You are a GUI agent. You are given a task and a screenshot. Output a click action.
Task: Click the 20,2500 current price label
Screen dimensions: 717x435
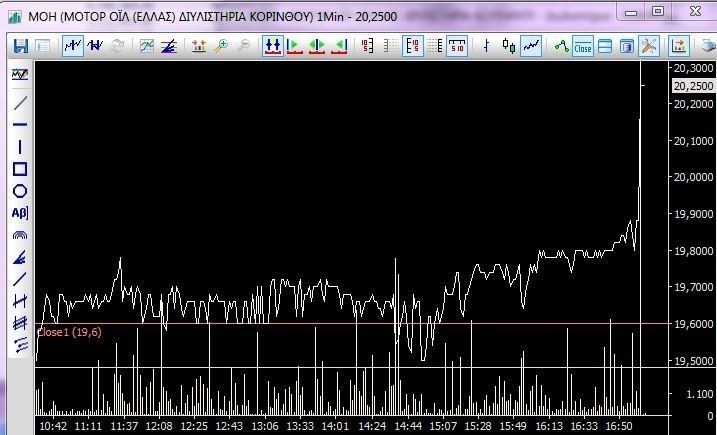click(693, 86)
